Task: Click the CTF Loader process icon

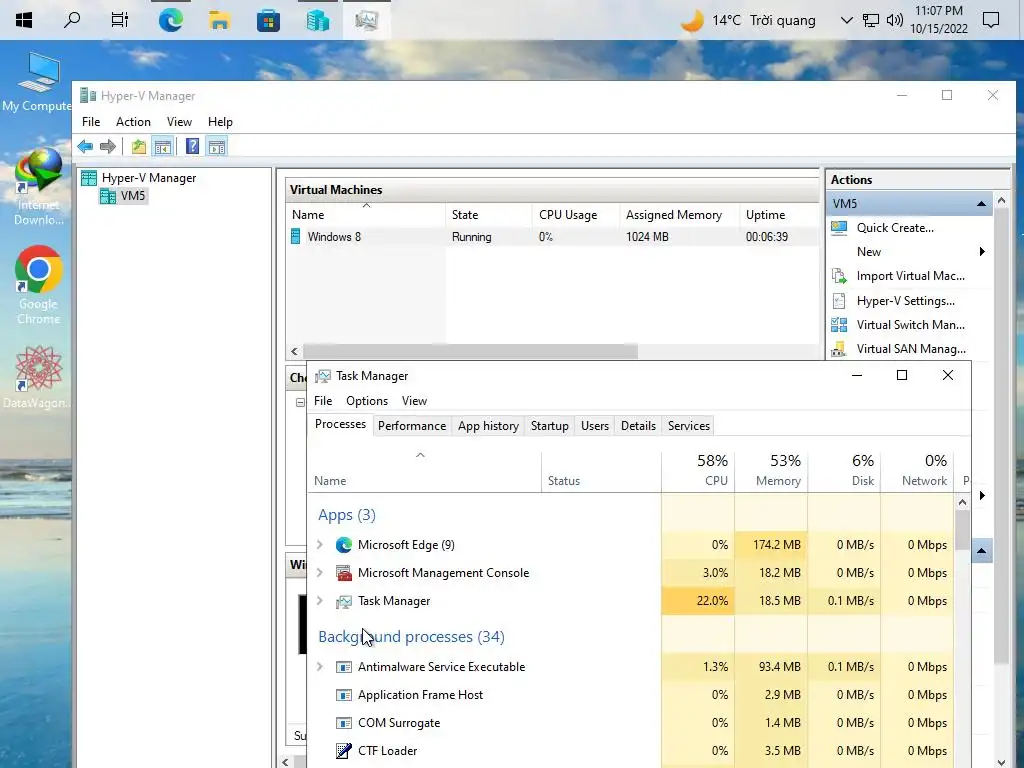Action: point(344,751)
